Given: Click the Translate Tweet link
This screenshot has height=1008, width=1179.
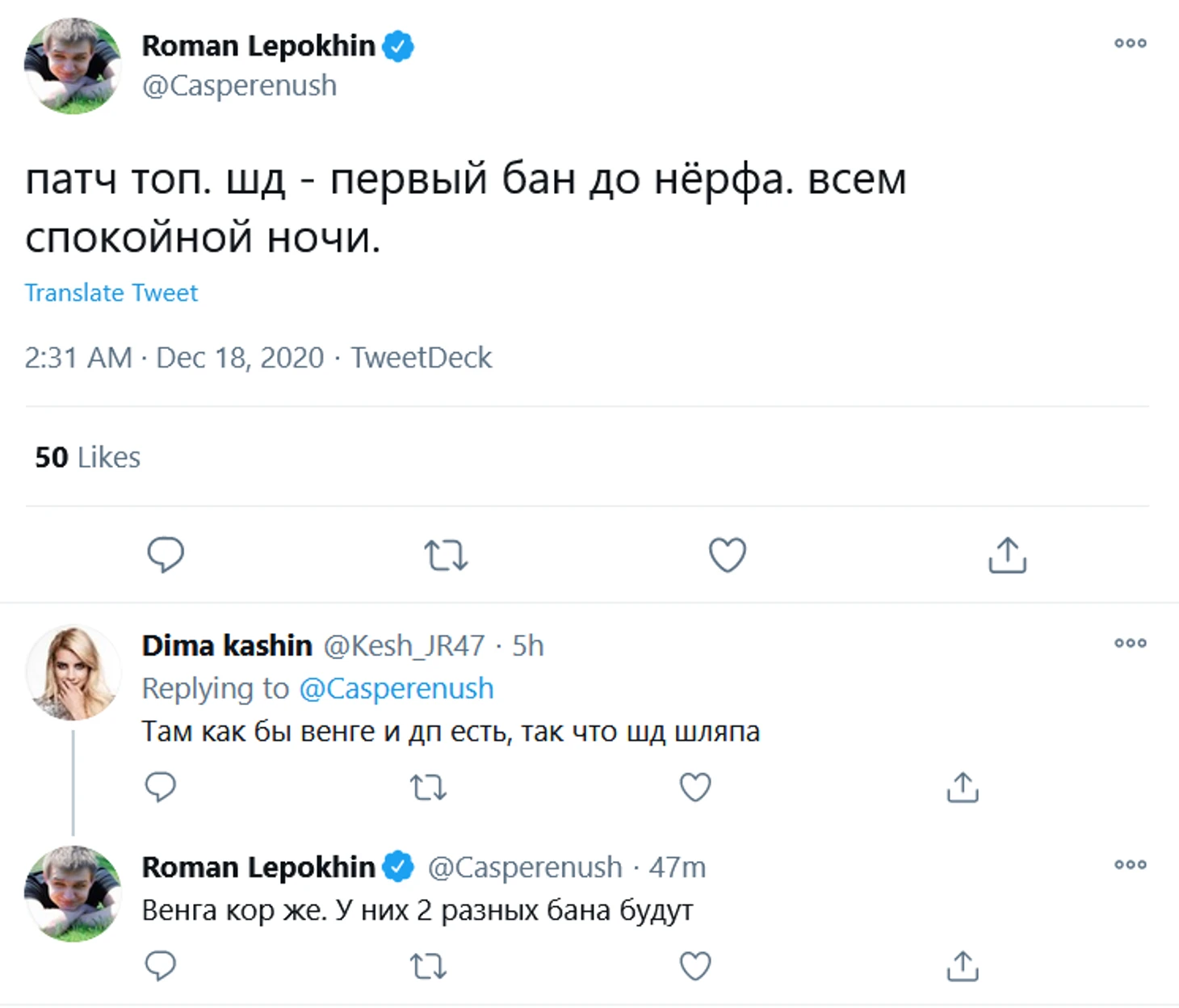Looking at the screenshot, I should pos(111,292).
